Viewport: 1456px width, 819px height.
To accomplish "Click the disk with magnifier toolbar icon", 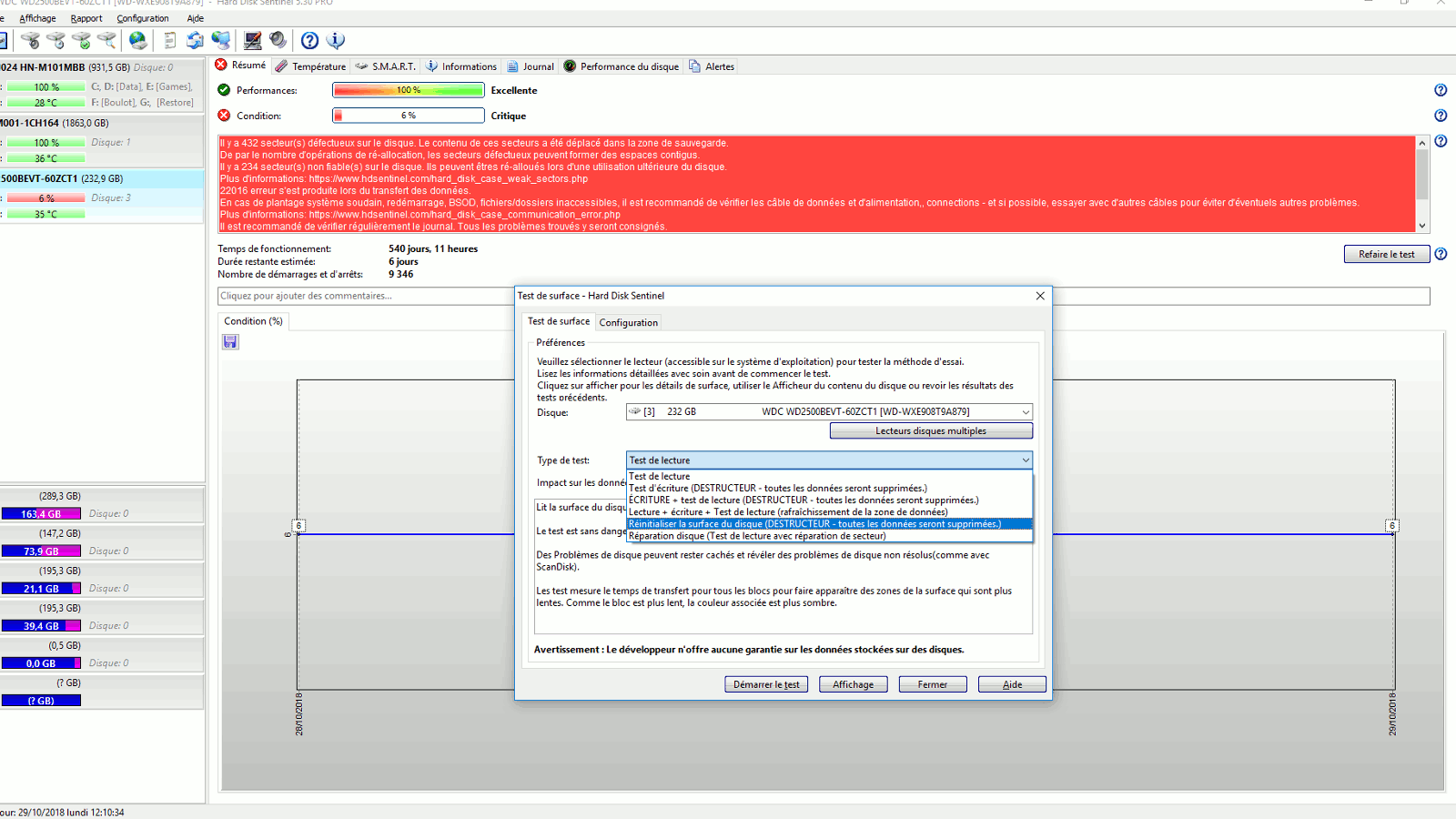I will 106,40.
